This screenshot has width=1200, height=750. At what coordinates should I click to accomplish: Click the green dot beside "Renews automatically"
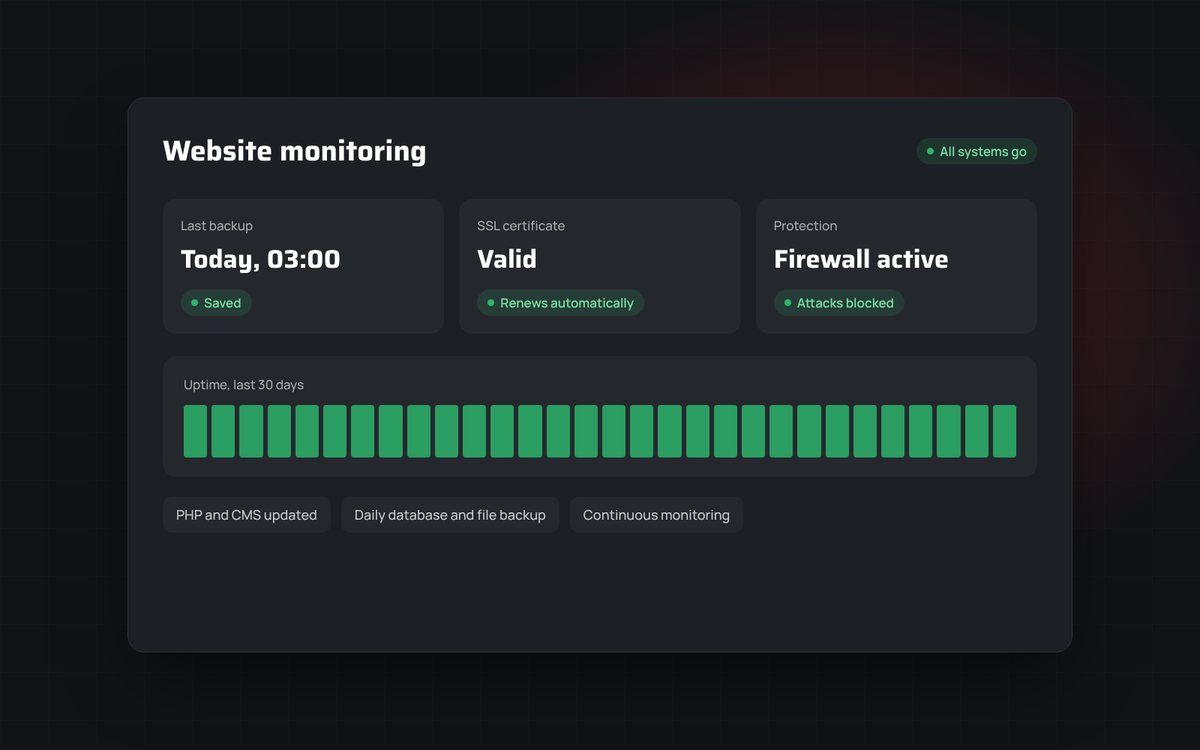click(490, 303)
